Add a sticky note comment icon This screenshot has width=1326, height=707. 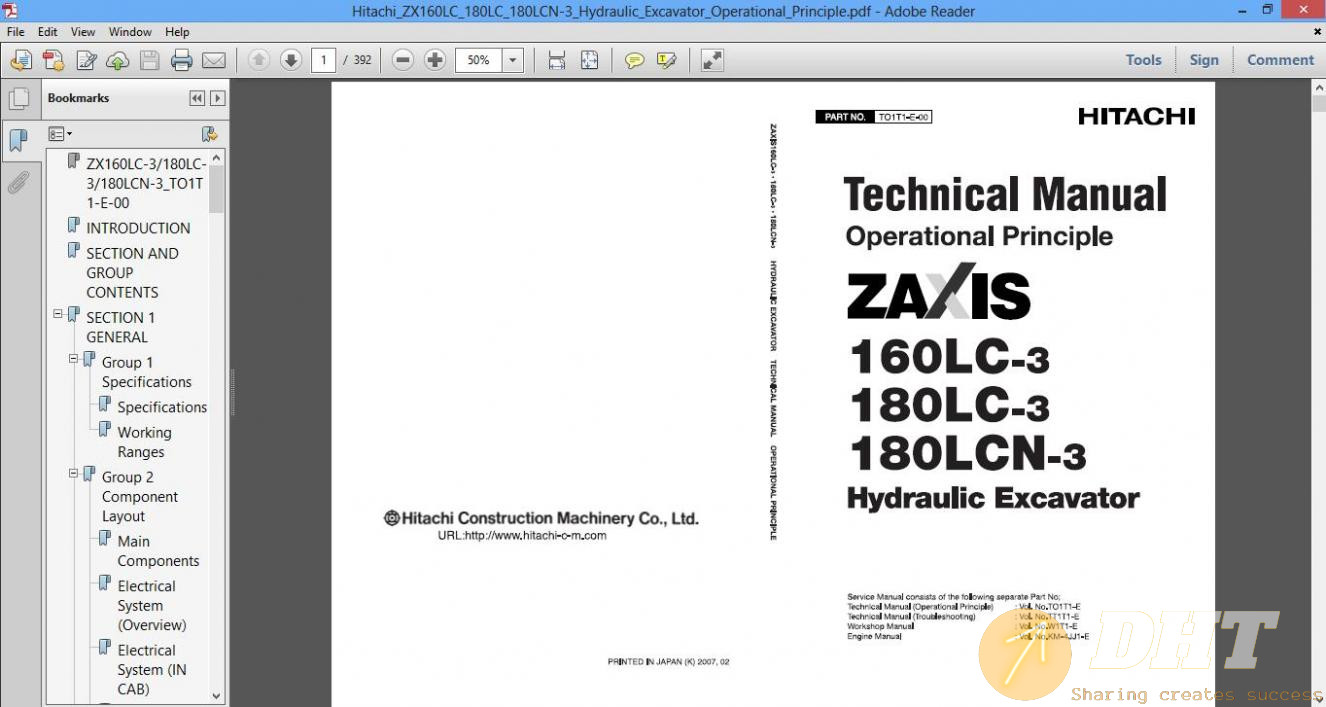634,60
